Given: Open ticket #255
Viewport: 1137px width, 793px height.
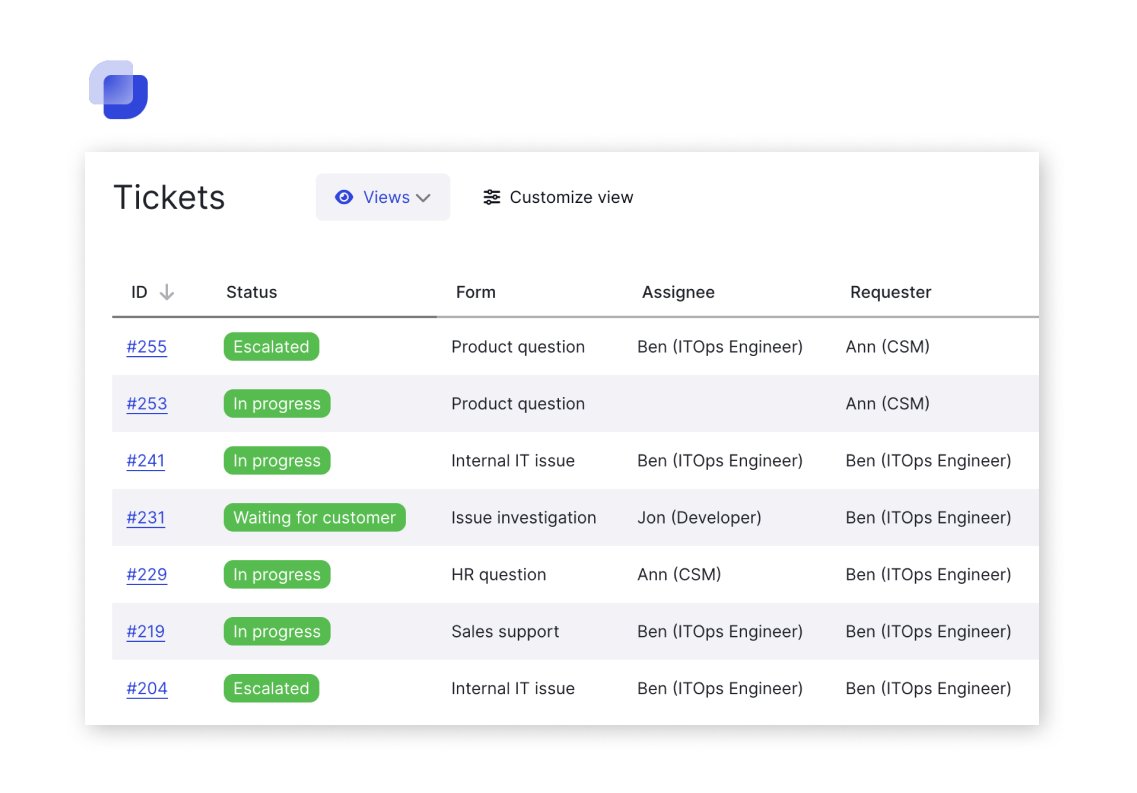Looking at the screenshot, I should tap(146, 347).
